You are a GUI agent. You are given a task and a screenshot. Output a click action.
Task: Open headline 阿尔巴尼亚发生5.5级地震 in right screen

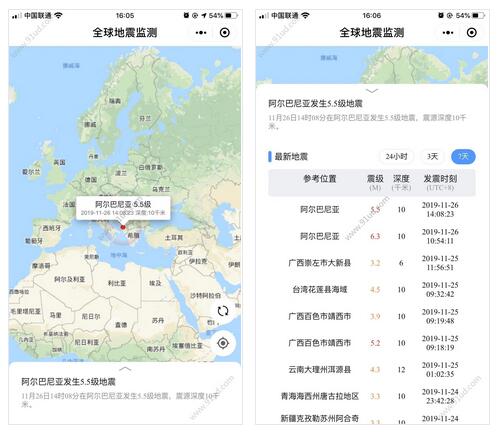[315, 104]
